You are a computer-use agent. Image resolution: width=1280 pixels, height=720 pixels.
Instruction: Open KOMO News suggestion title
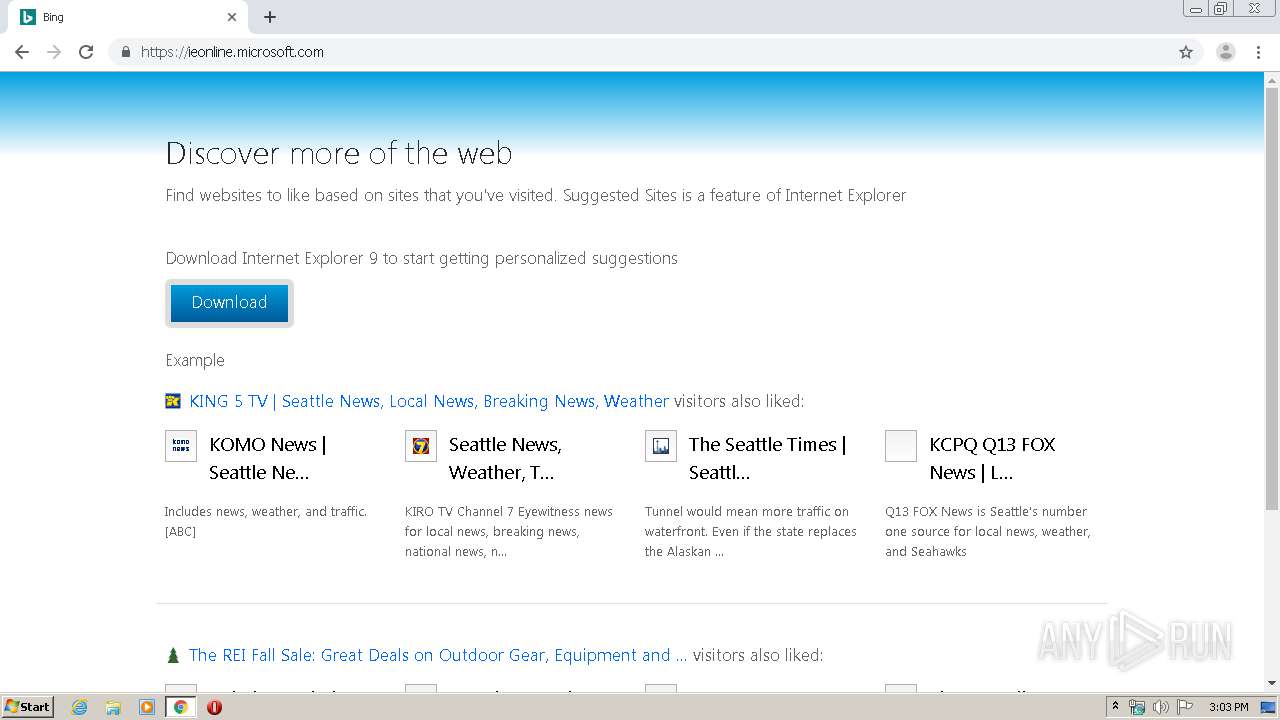[268, 458]
